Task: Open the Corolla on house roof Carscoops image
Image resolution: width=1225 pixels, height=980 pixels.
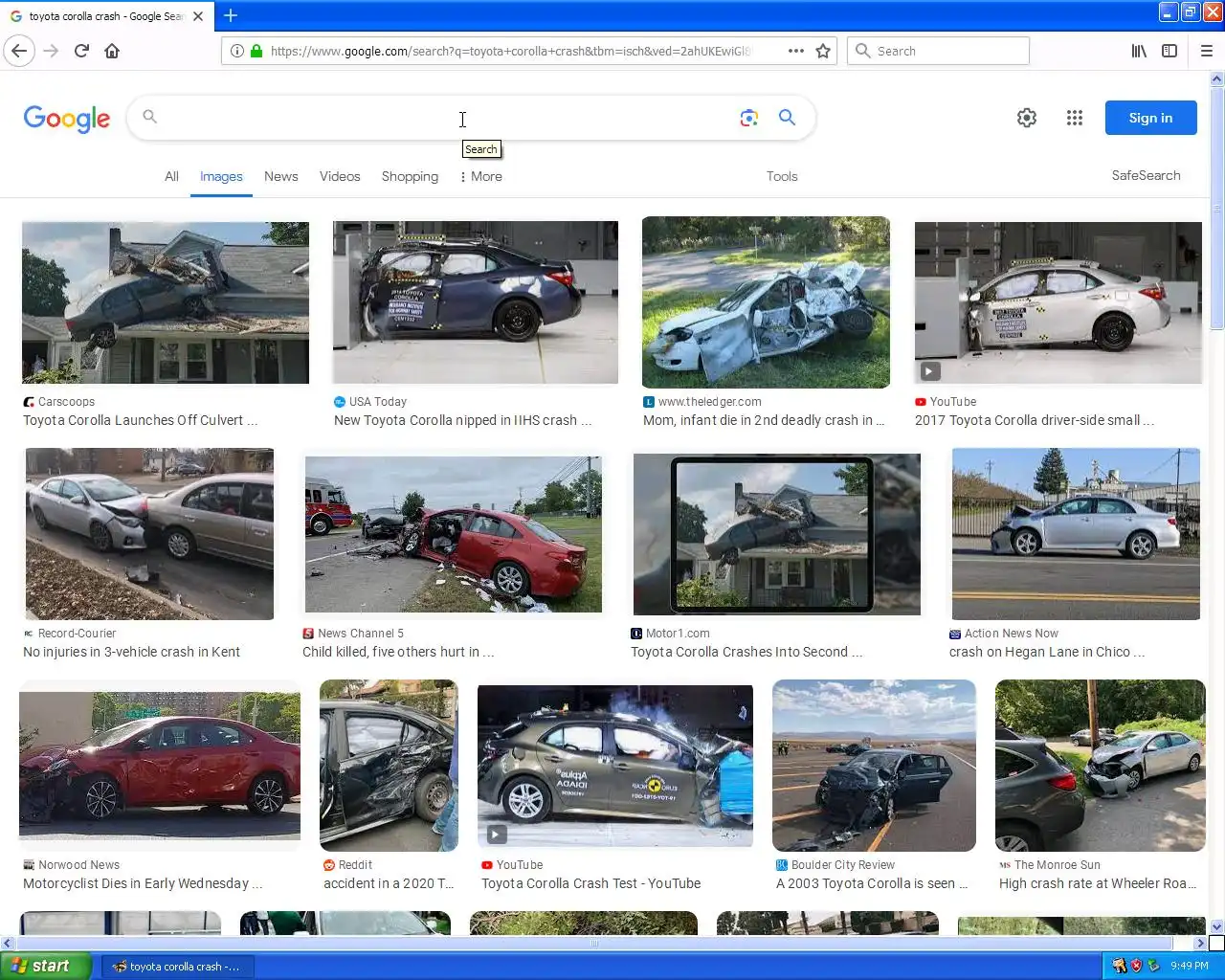Action: click(x=166, y=302)
